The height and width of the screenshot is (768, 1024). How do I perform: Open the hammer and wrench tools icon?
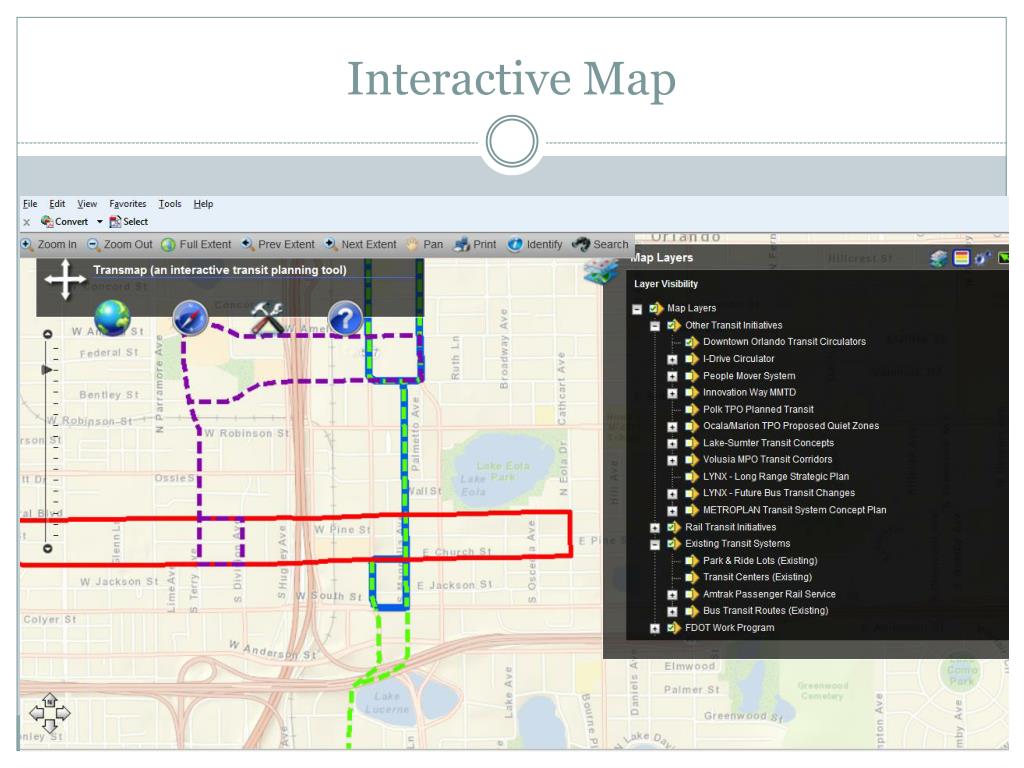click(x=267, y=318)
